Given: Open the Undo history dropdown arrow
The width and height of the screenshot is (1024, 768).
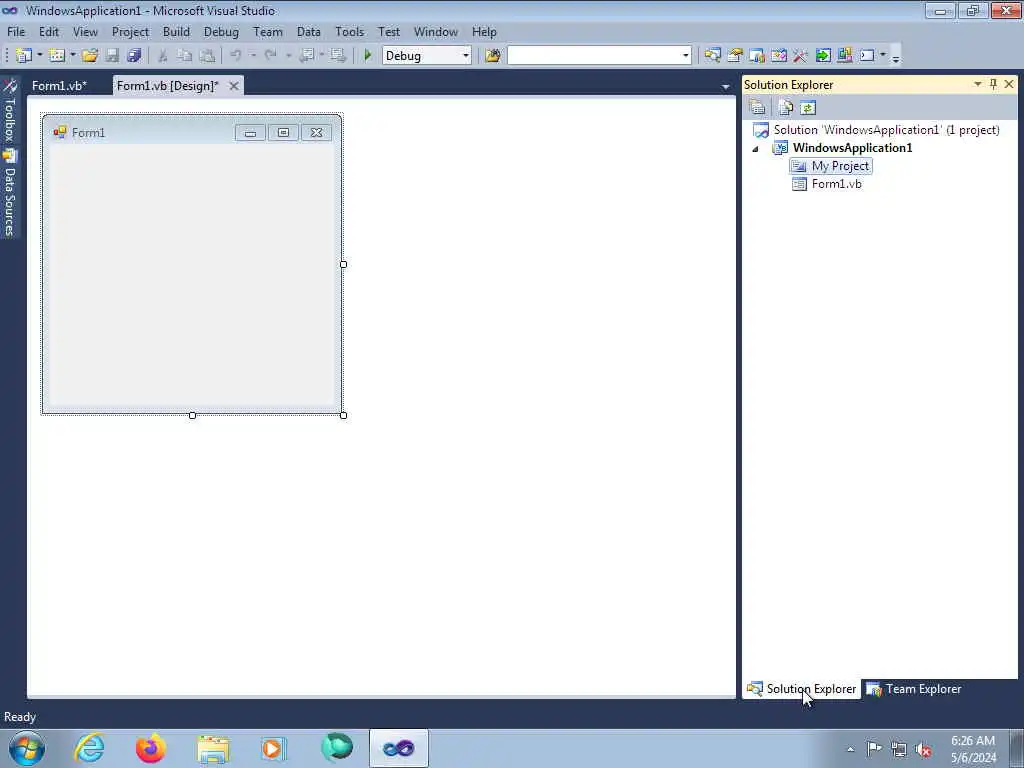Looking at the screenshot, I should (253, 56).
